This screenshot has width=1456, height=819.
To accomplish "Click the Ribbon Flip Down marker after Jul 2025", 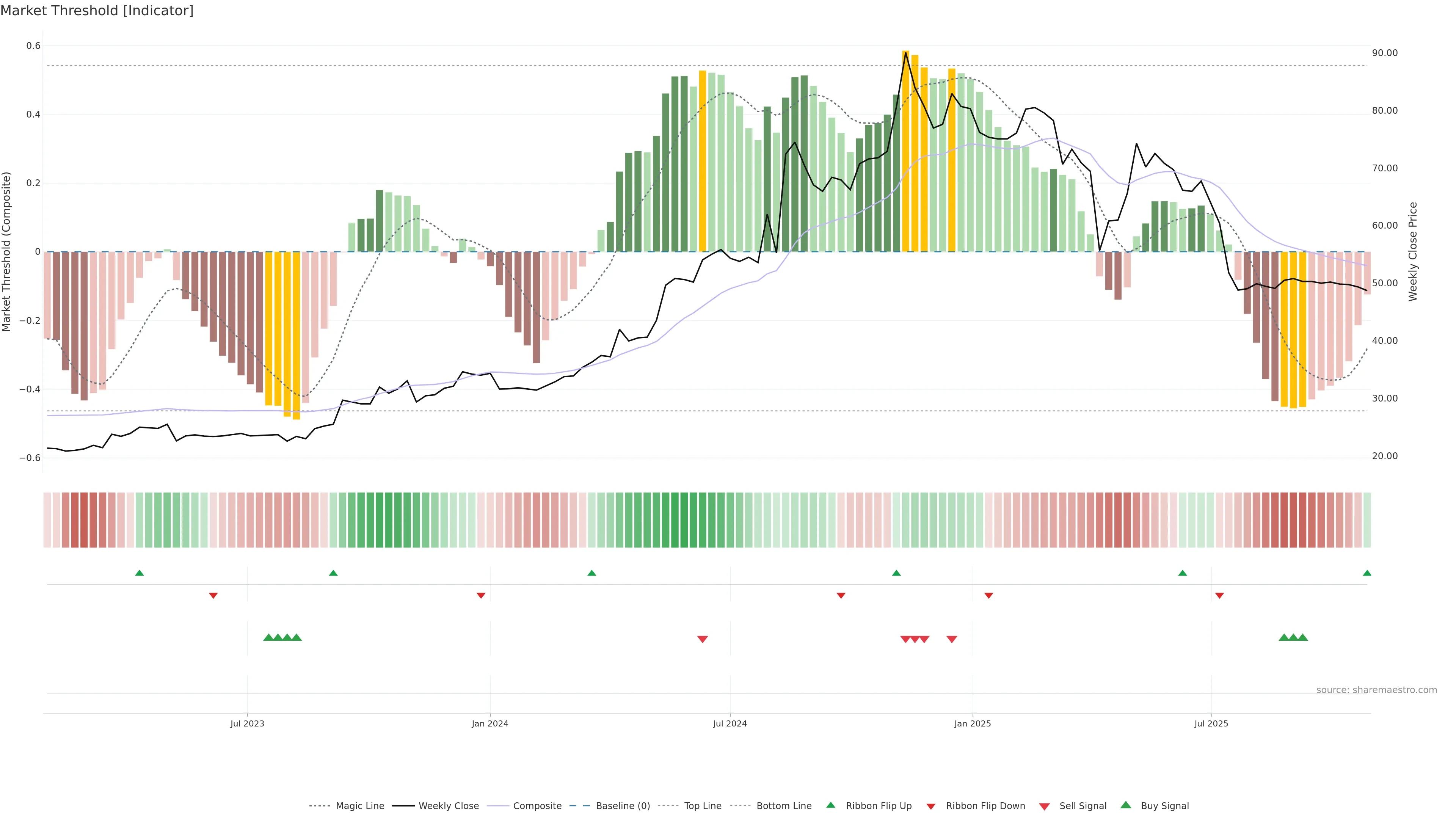I will click(1219, 596).
